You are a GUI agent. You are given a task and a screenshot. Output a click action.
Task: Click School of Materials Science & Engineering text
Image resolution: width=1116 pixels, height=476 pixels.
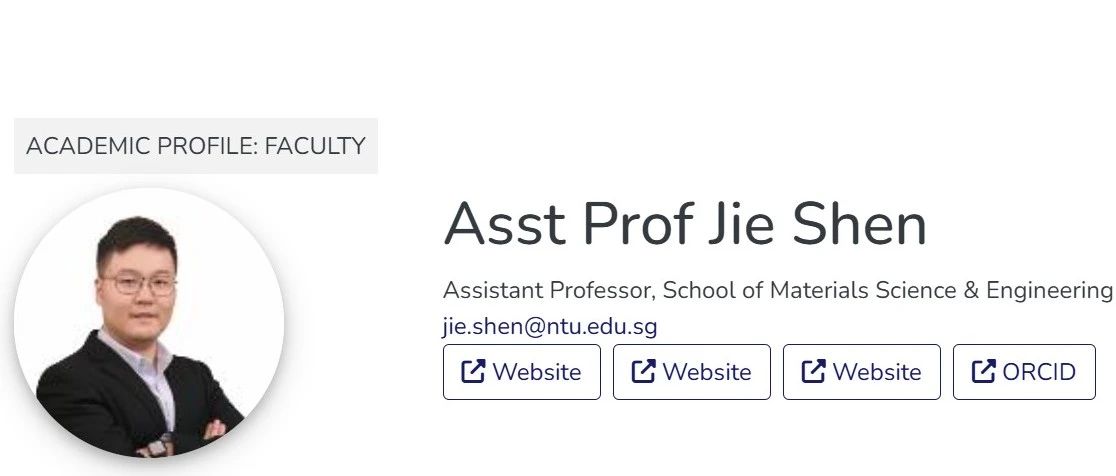pos(888,290)
